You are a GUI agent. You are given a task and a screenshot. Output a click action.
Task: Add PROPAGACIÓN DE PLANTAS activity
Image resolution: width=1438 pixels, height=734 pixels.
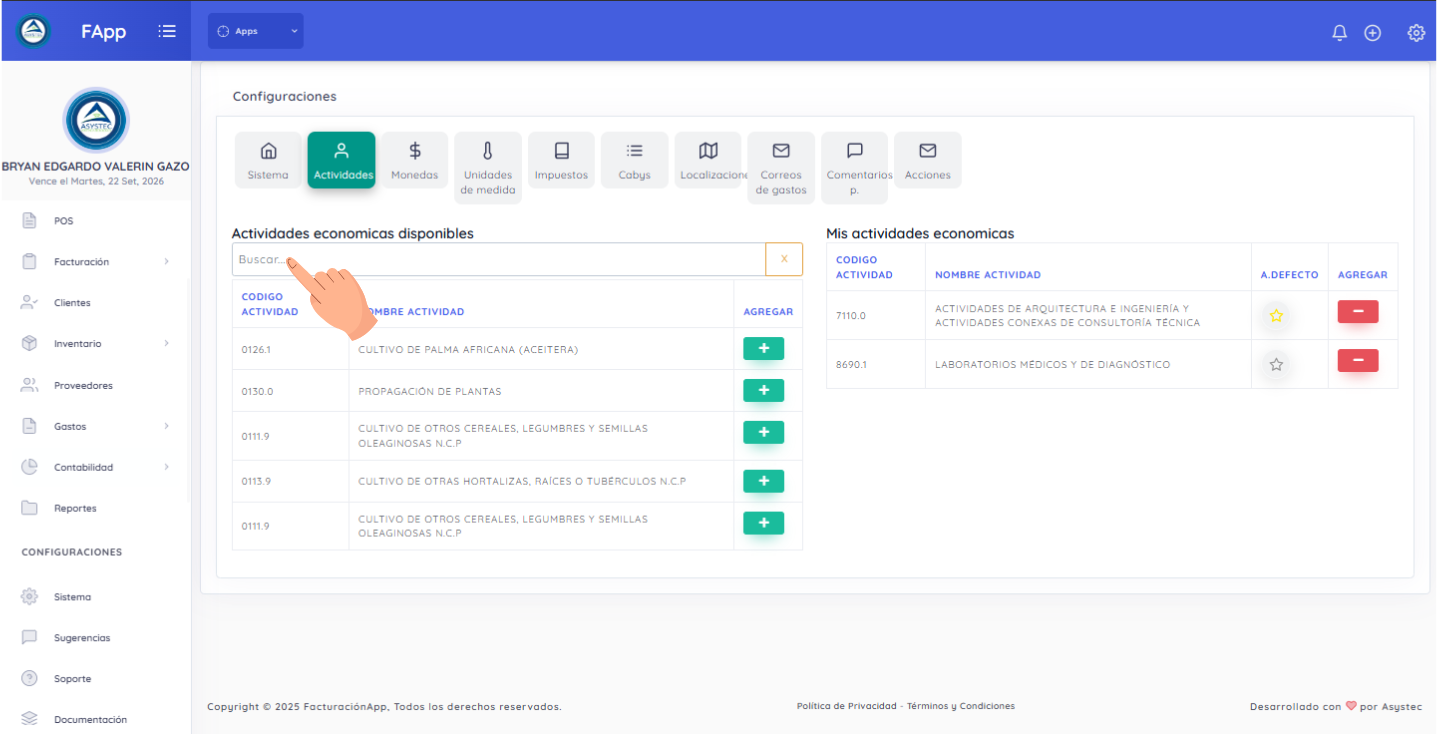pyautogui.click(x=763, y=391)
